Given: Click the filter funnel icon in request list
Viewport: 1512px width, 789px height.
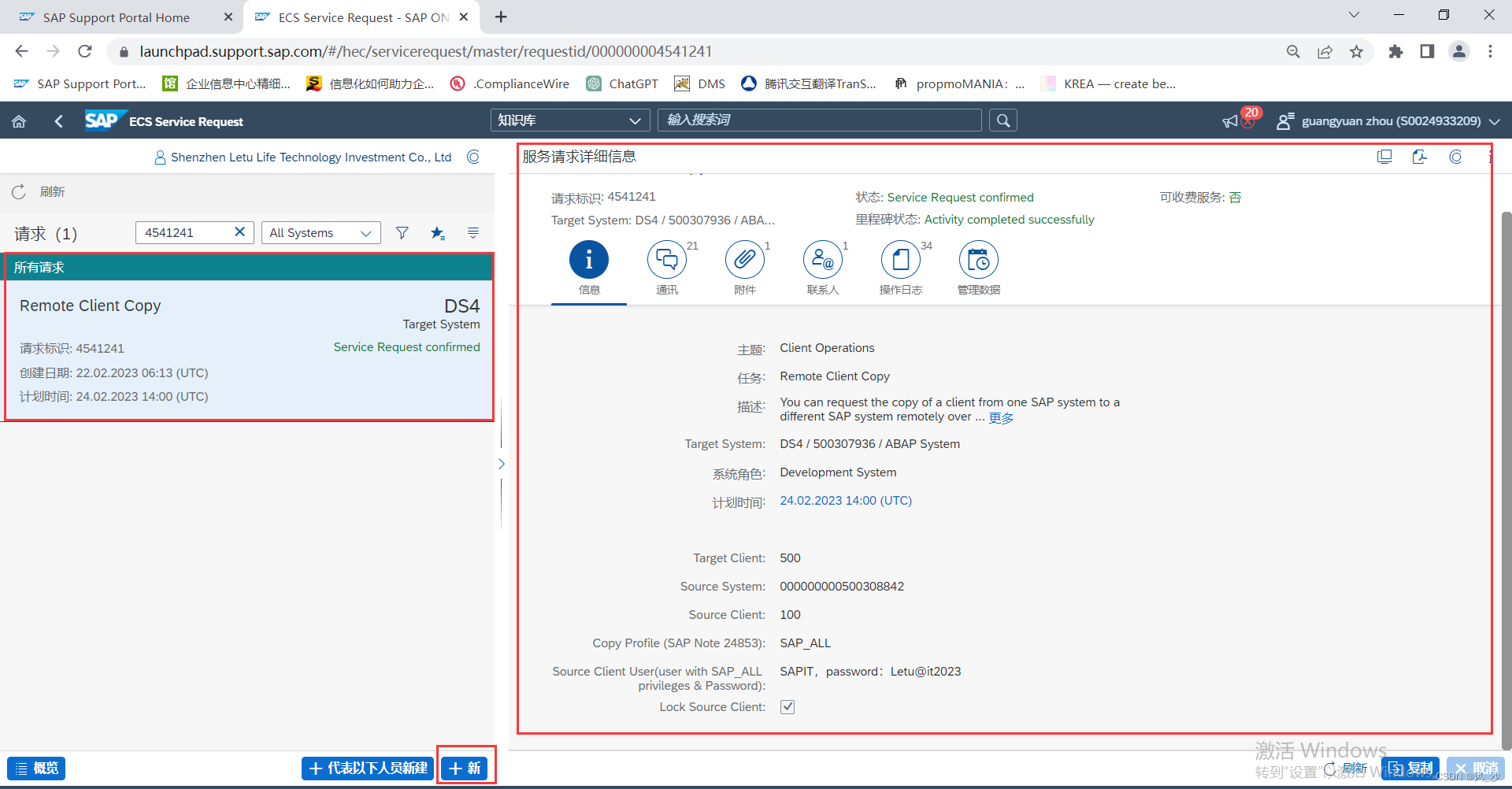Looking at the screenshot, I should pyautogui.click(x=402, y=233).
